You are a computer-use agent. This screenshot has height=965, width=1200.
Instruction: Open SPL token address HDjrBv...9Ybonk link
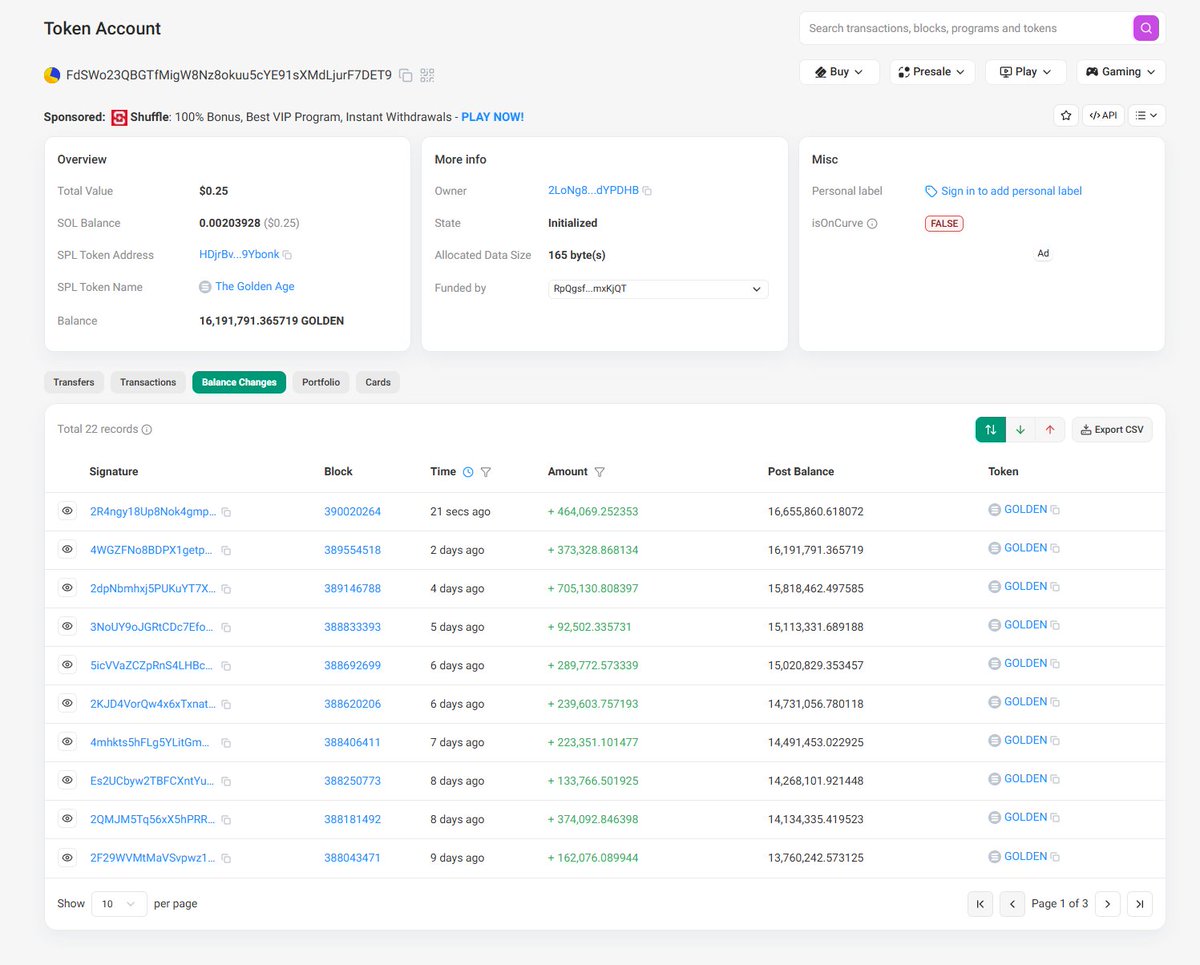(x=239, y=255)
